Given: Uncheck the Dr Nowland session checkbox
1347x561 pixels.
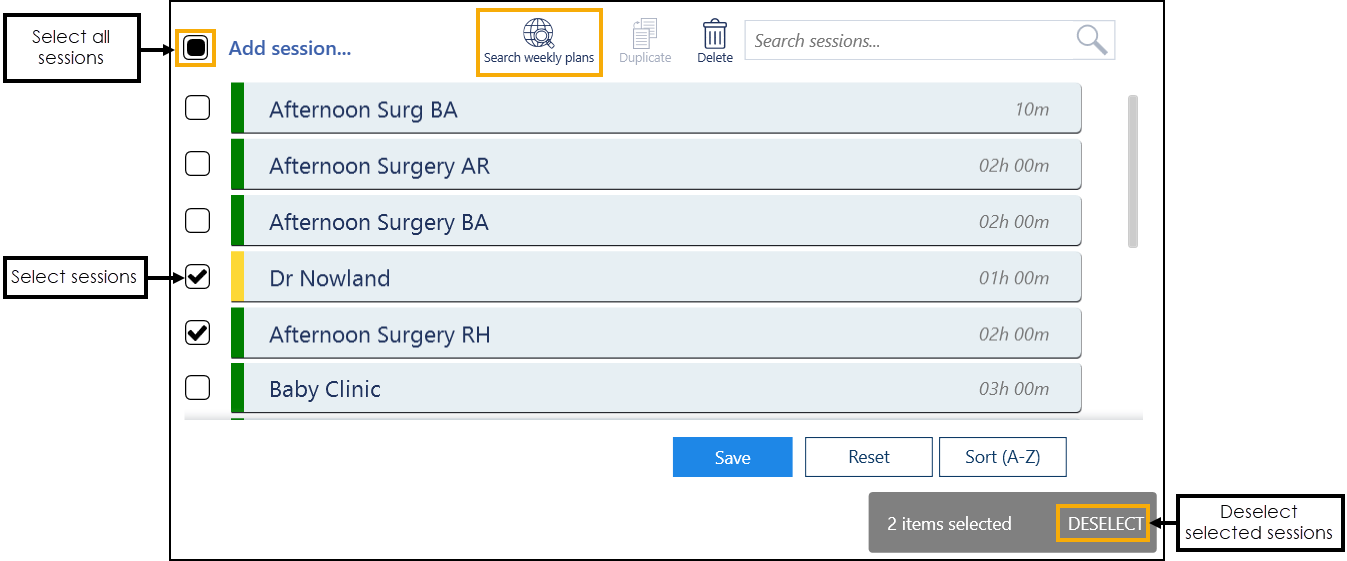Looking at the screenshot, I should (x=198, y=277).
